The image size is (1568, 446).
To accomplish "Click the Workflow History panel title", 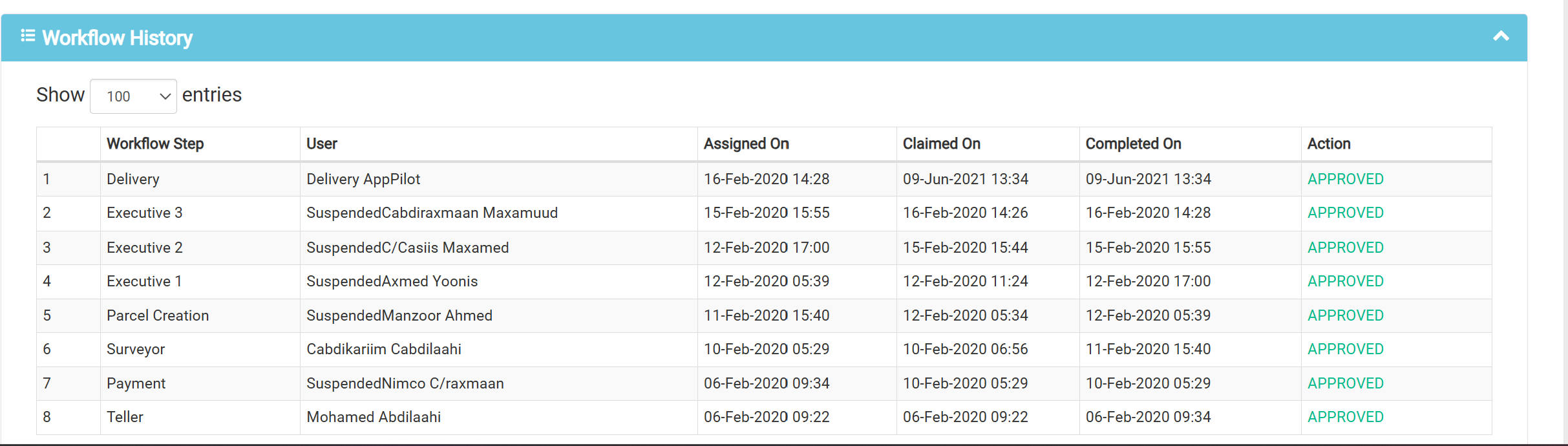I will [x=117, y=38].
